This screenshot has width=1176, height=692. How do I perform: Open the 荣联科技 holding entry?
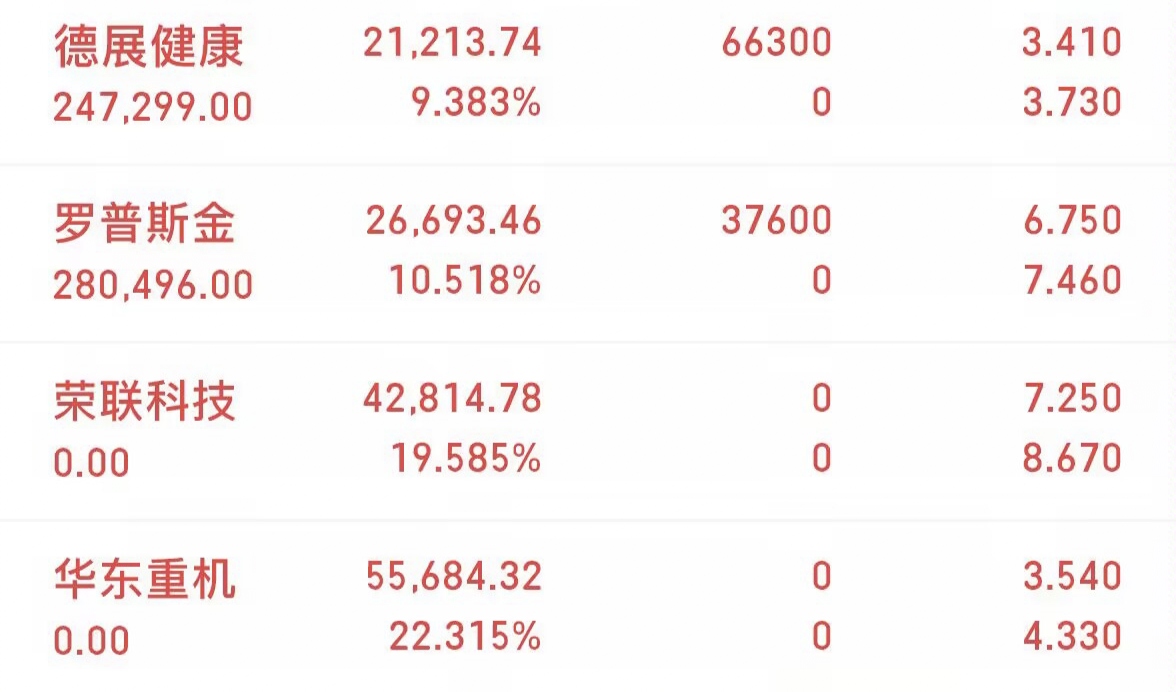click(588, 431)
